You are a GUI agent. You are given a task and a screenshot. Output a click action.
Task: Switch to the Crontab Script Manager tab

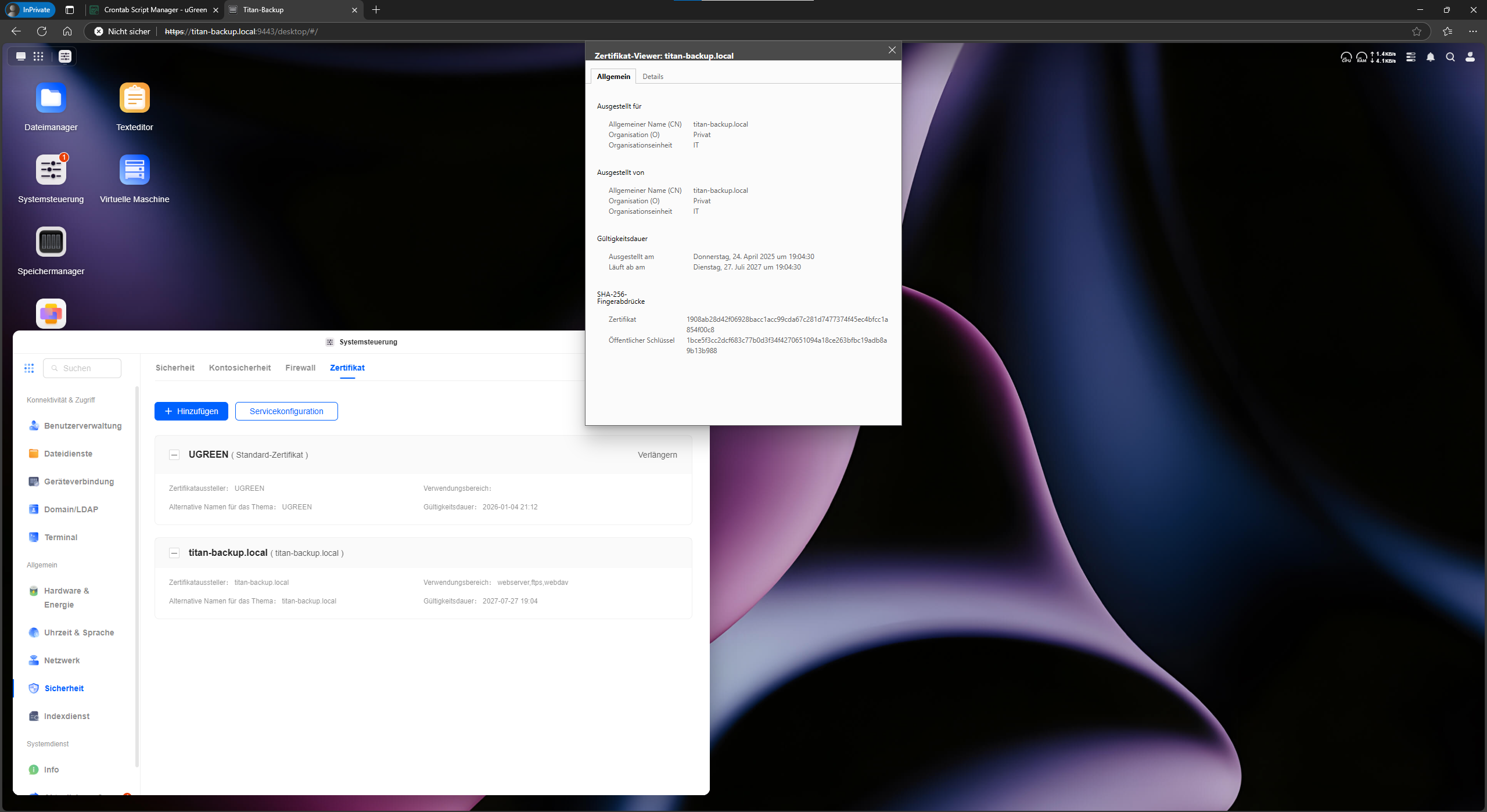(155, 10)
